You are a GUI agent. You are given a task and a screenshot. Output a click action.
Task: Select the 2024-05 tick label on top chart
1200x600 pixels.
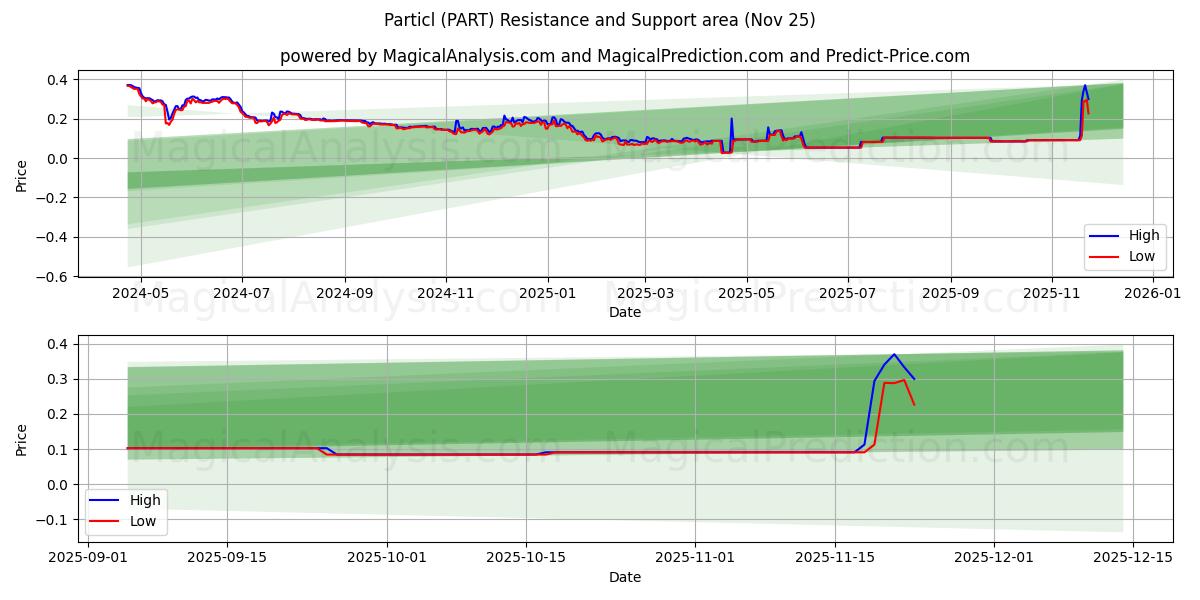coord(143,290)
